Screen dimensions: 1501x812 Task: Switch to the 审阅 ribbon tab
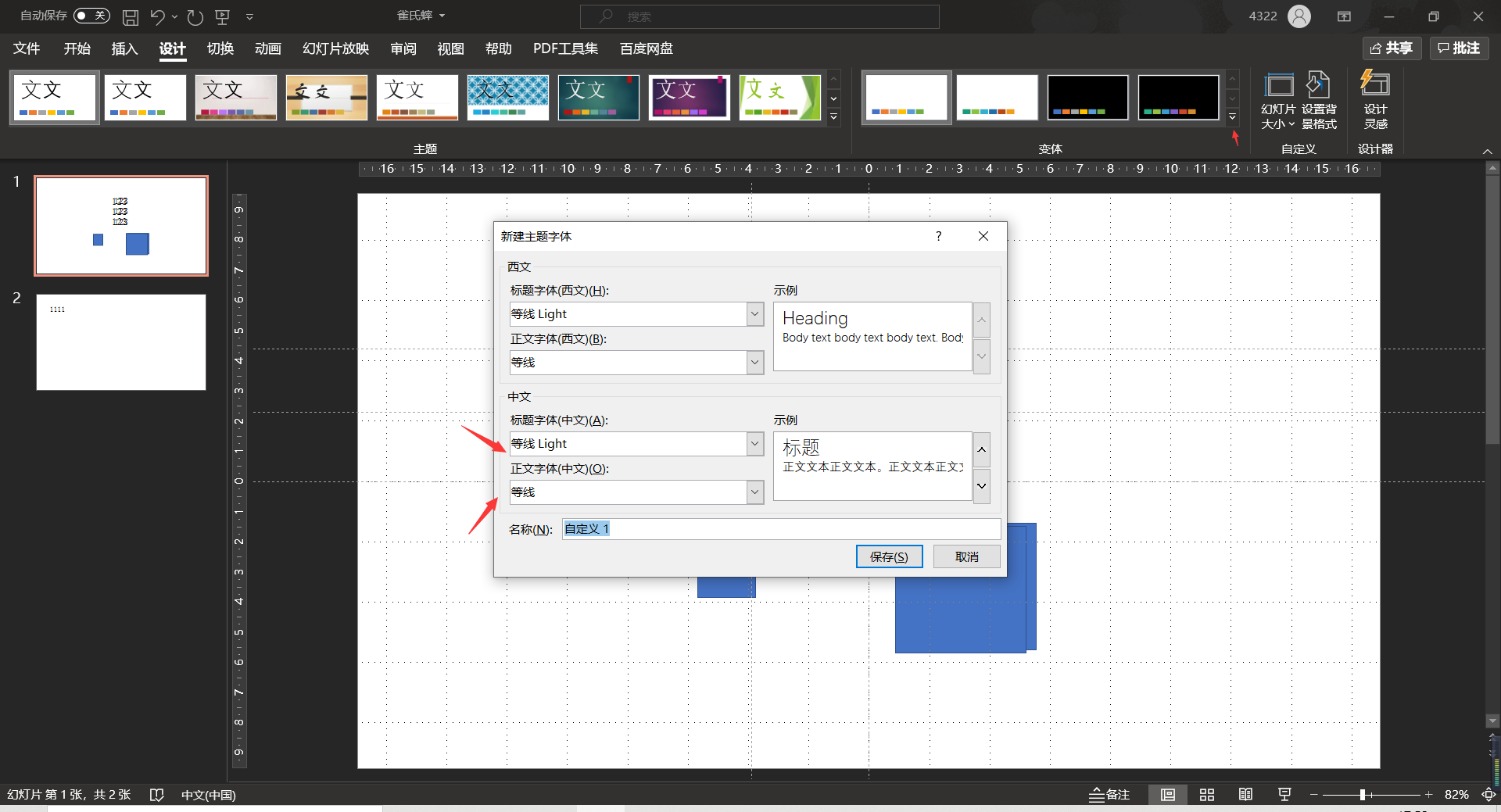tap(403, 48)
